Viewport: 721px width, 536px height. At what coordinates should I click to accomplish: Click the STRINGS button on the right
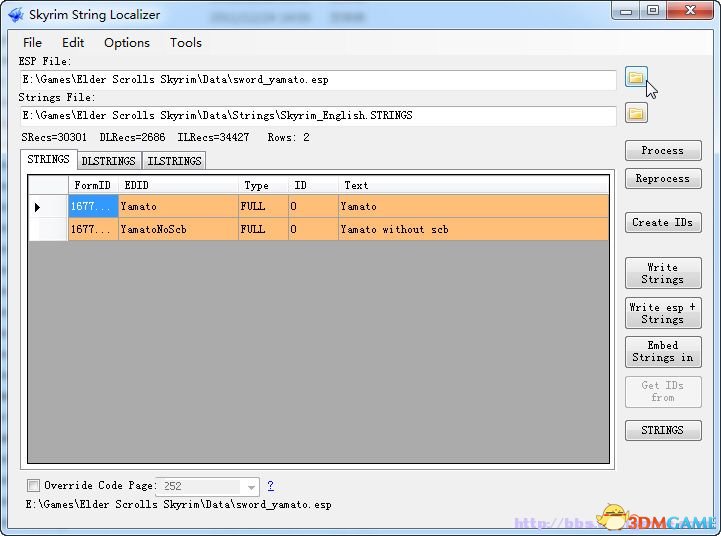click(x=663, y=430)
